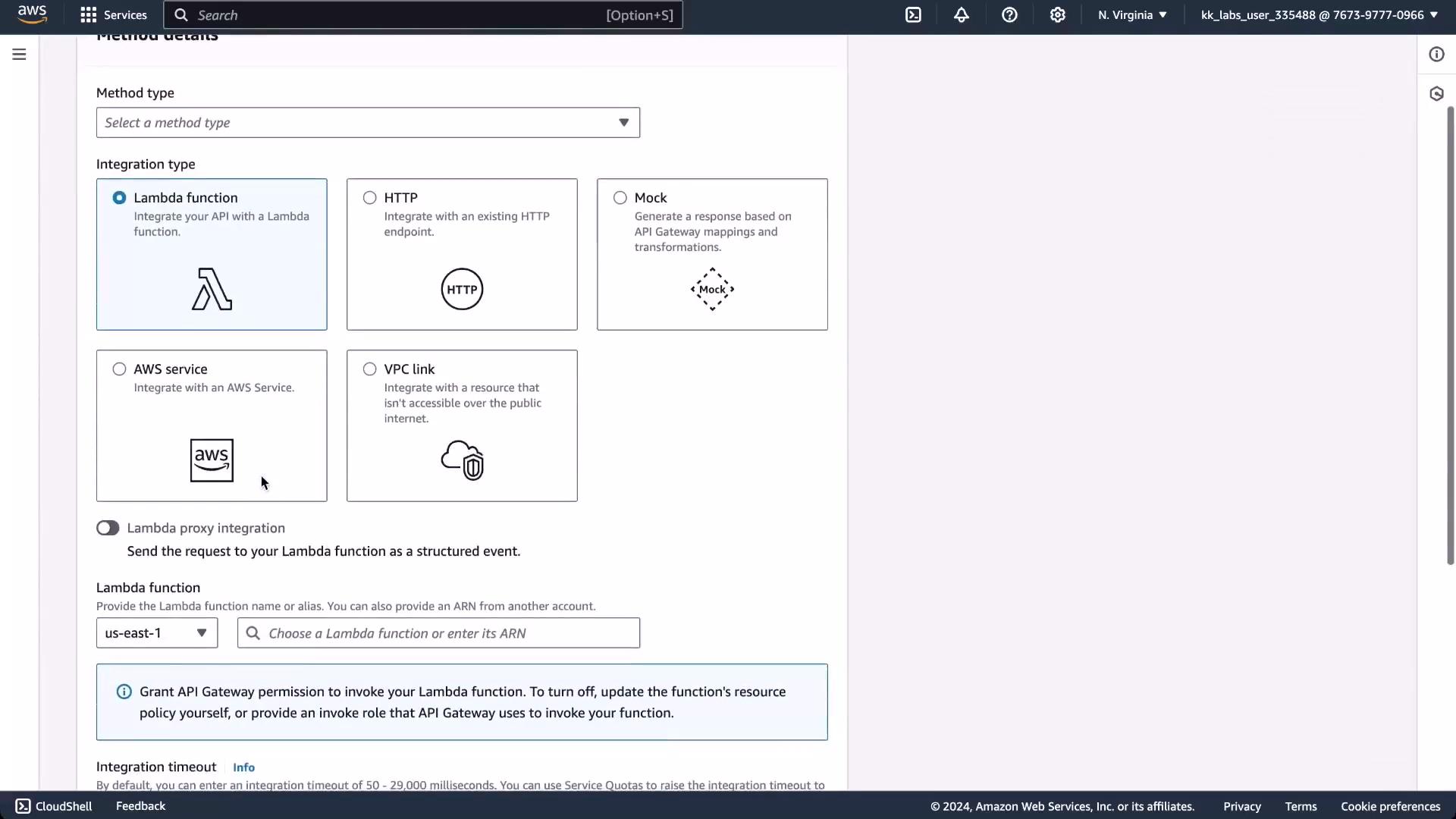Image resolution: width=1456 pixels, height=819 pixels.
Task: Click the Method type dropdown arrow
Action: coord(623,123)
